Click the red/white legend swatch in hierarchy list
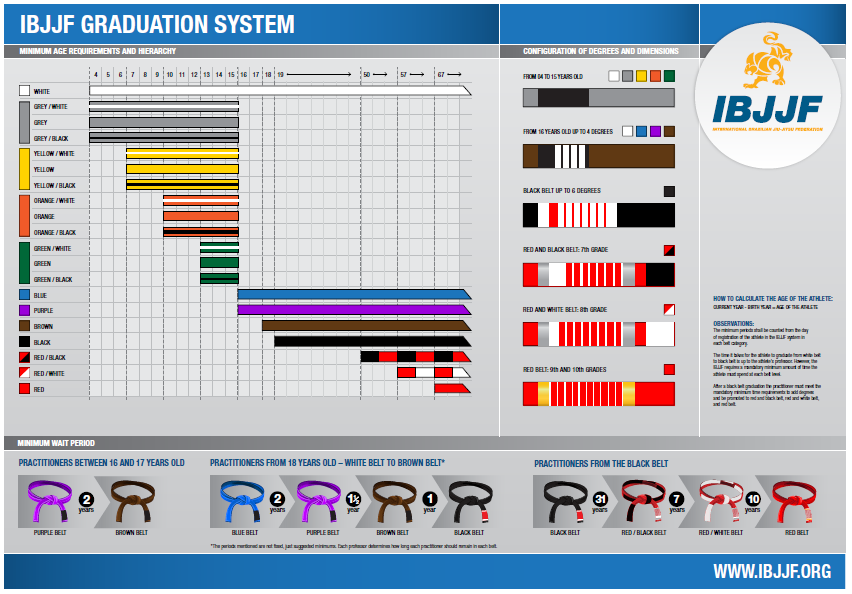This screenshot has width=852, height=594. point(24,373)
